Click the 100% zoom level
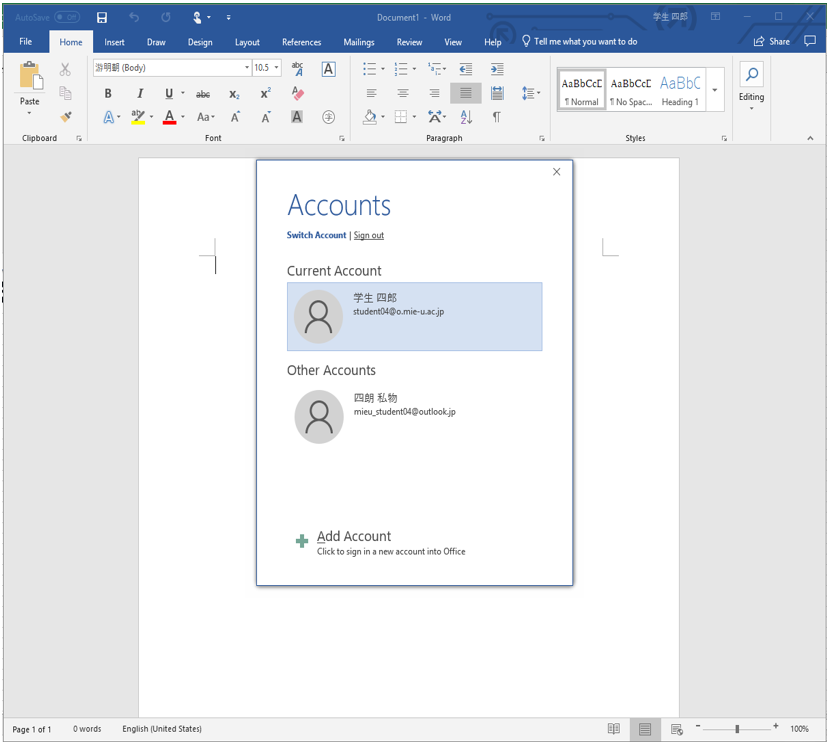 coord(799,729)
